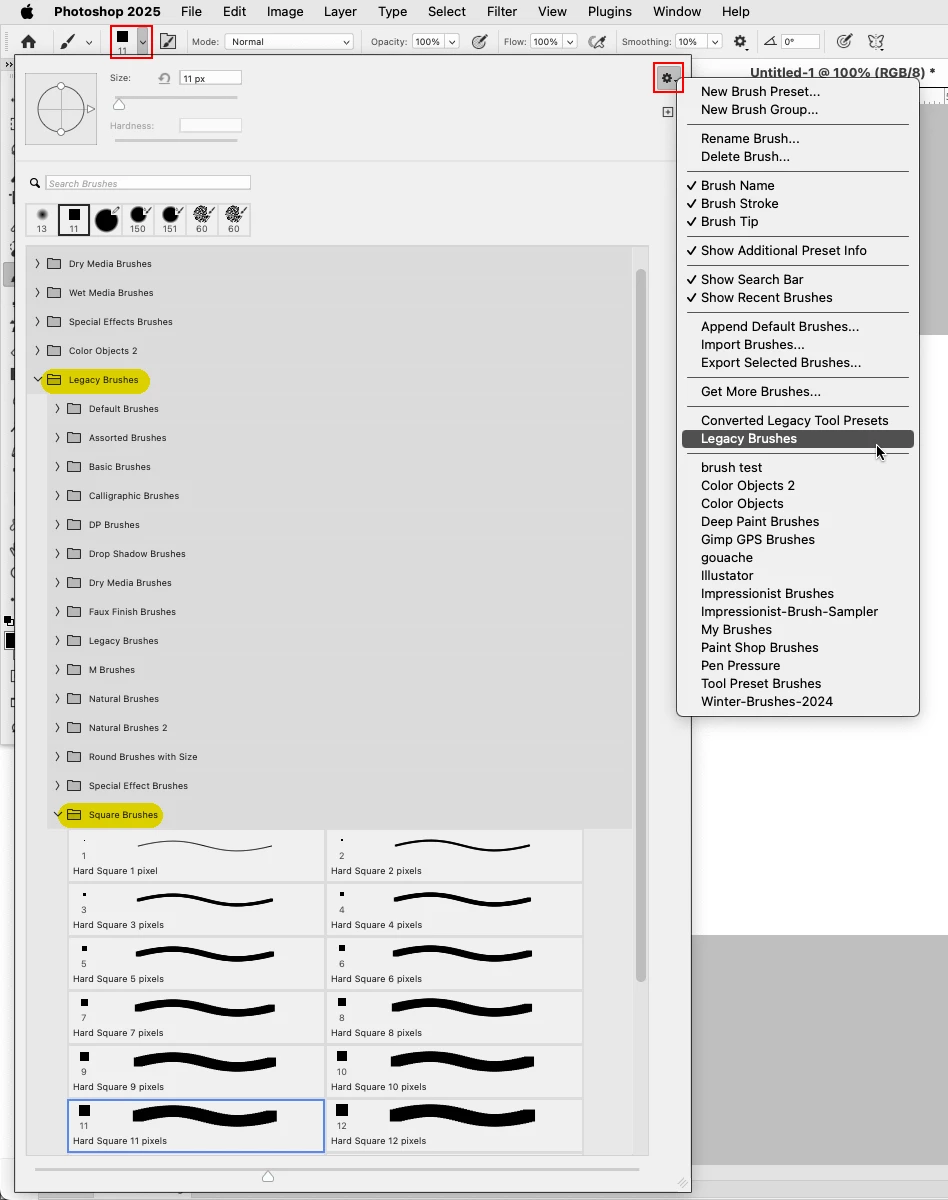948x1200 pixels.
Task: Choose Delete Brush menu item
Action: (745, 157)
